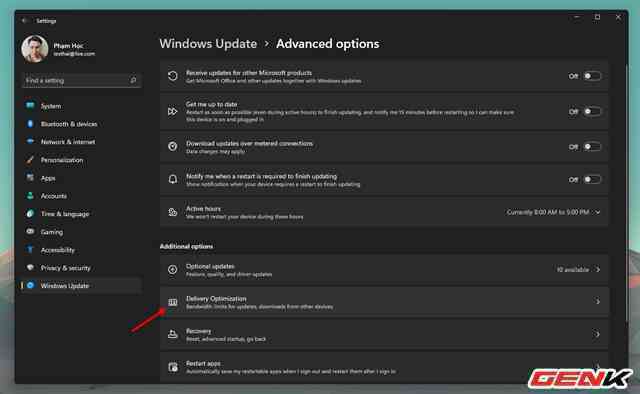Open the Gaming sidebar label
The height and width of the screenshot is (394, 640).
[52, 232]
